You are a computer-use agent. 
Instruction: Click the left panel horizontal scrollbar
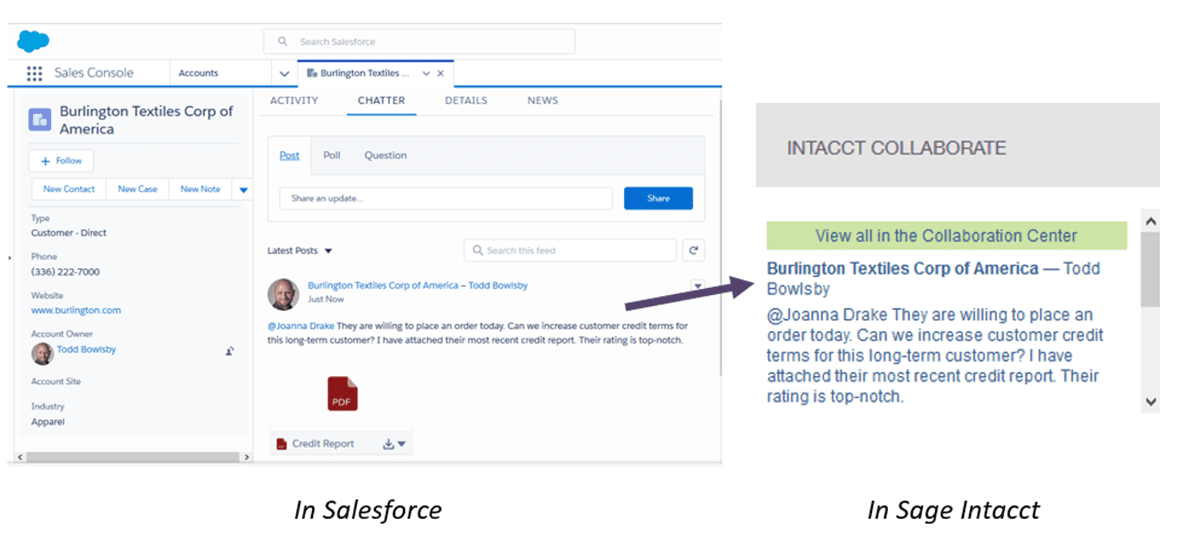click(133, 458)
